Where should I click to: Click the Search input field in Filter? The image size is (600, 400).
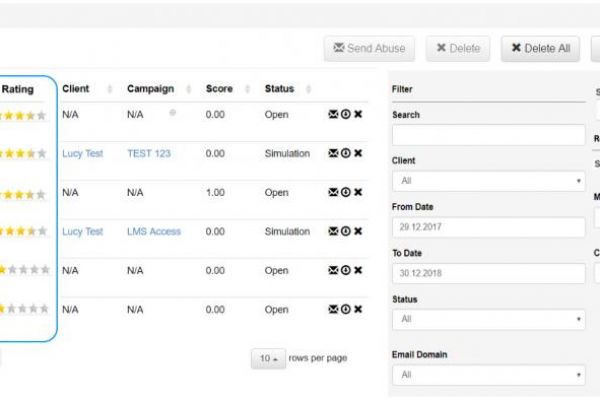[488, 135]
